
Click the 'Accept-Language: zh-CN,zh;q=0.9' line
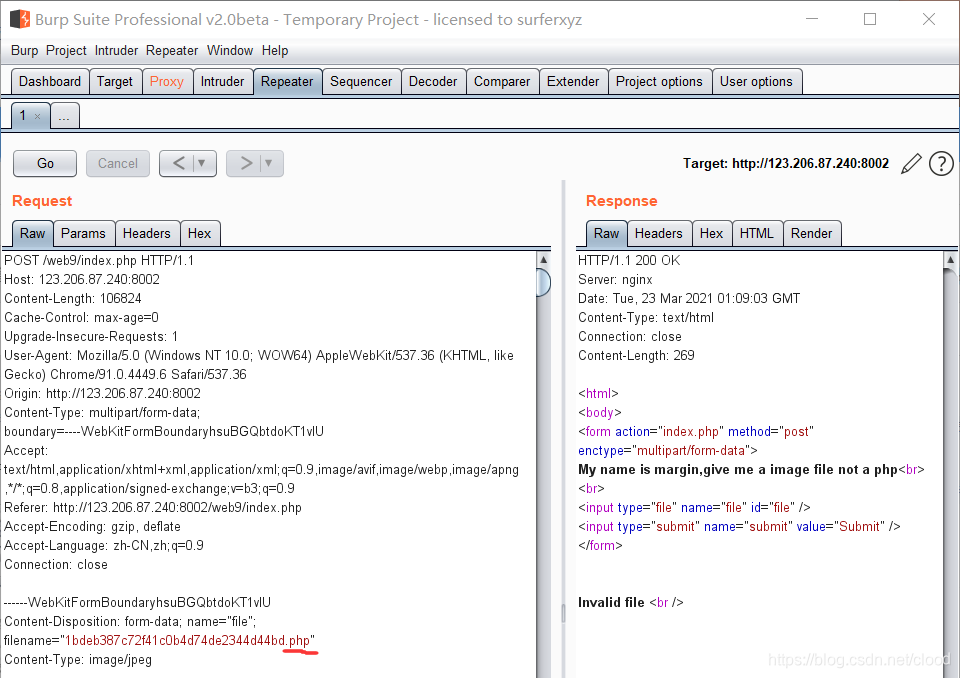coord(103,545)
